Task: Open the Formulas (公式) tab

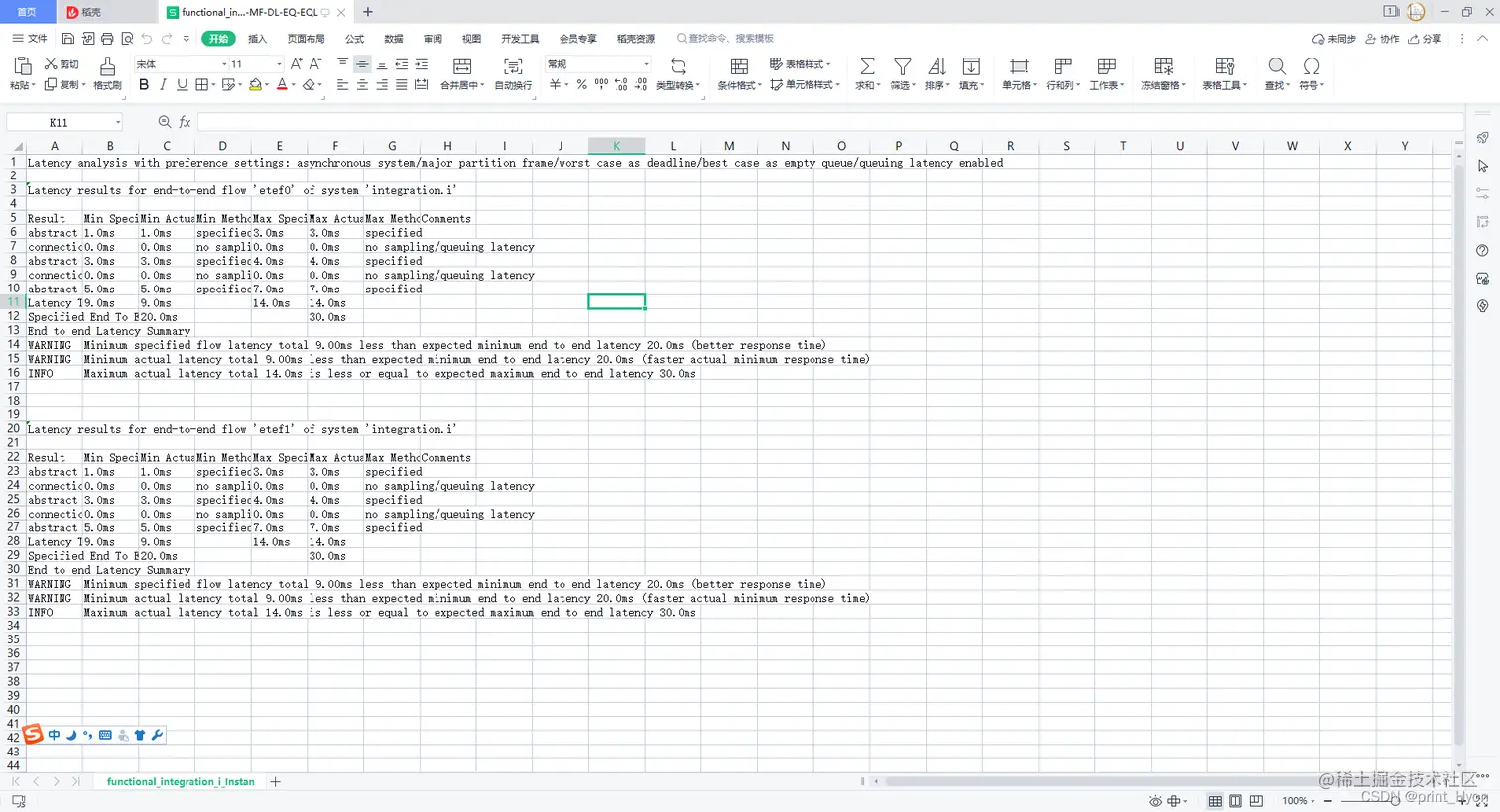Action: 354,39
